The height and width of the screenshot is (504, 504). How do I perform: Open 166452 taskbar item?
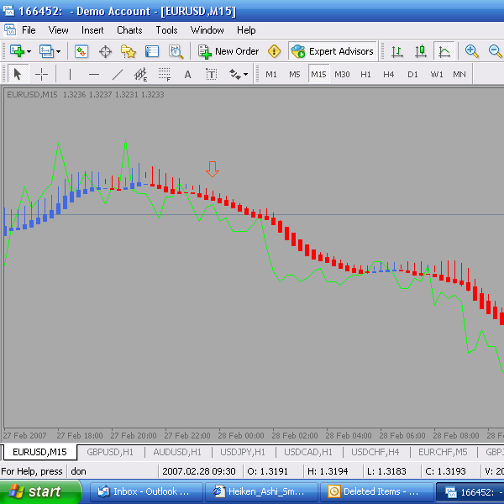(x=470, y=492)
